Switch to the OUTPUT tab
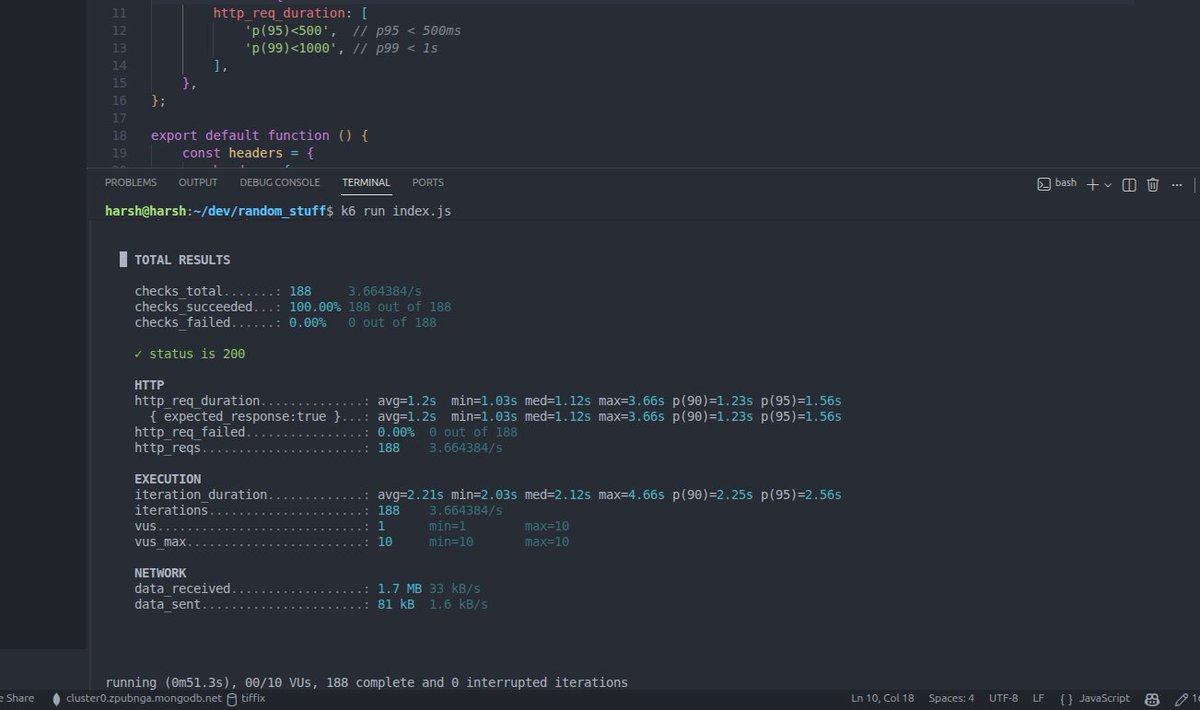The image size is (1200, 710). [198, 183]
